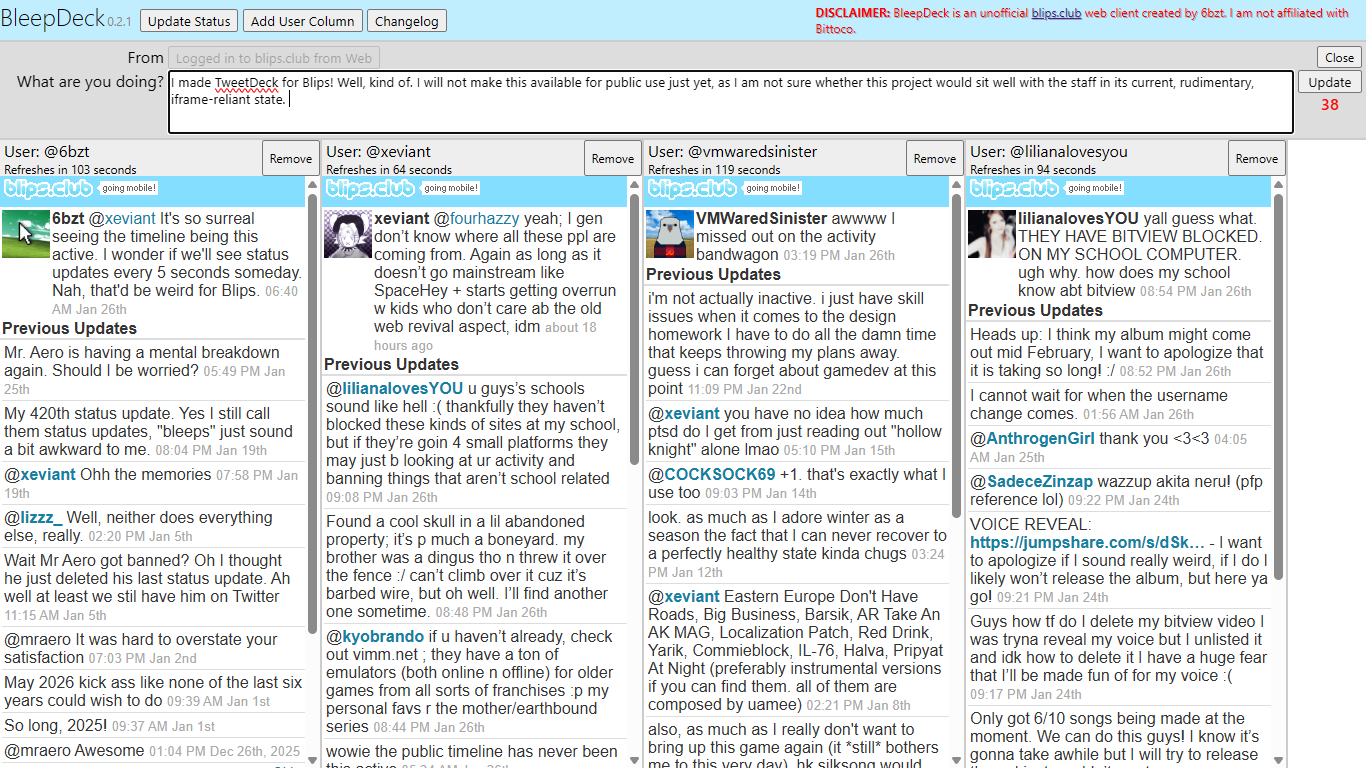
Task: Follow the jumpshare.com voice reveal link
Action: (1087, 543)
